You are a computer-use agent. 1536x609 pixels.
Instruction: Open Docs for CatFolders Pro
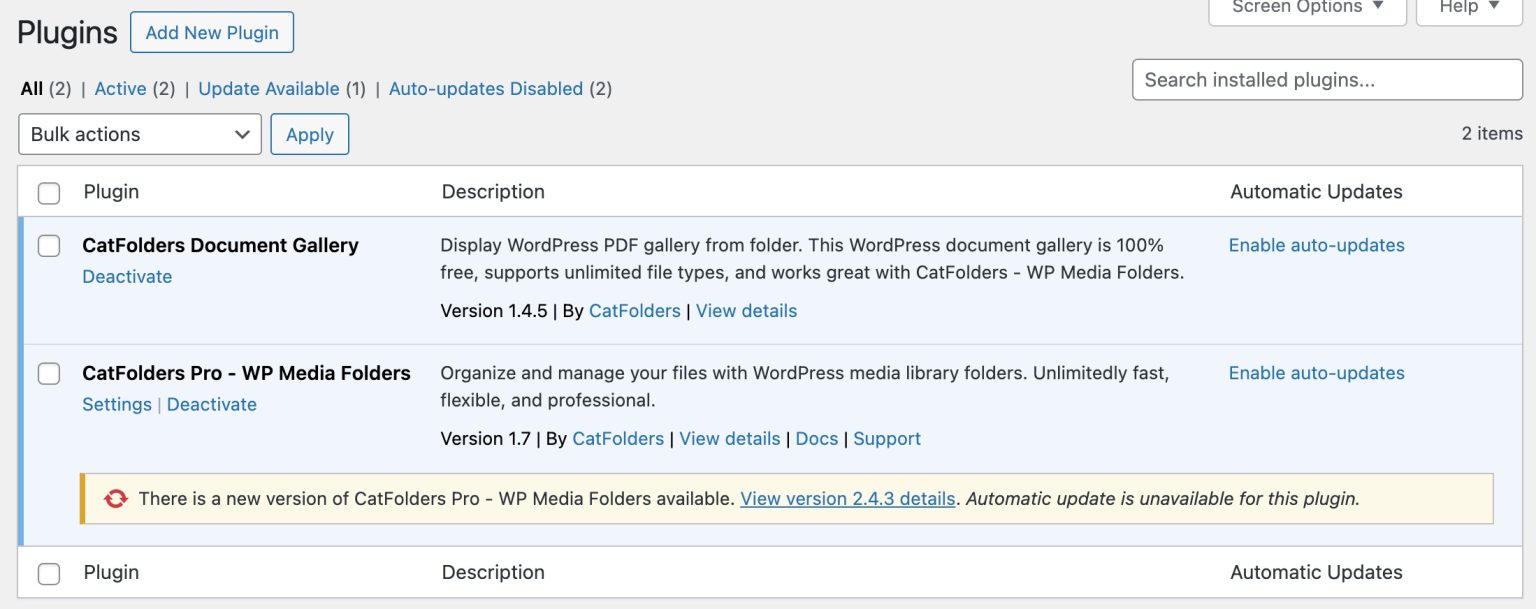816,438
